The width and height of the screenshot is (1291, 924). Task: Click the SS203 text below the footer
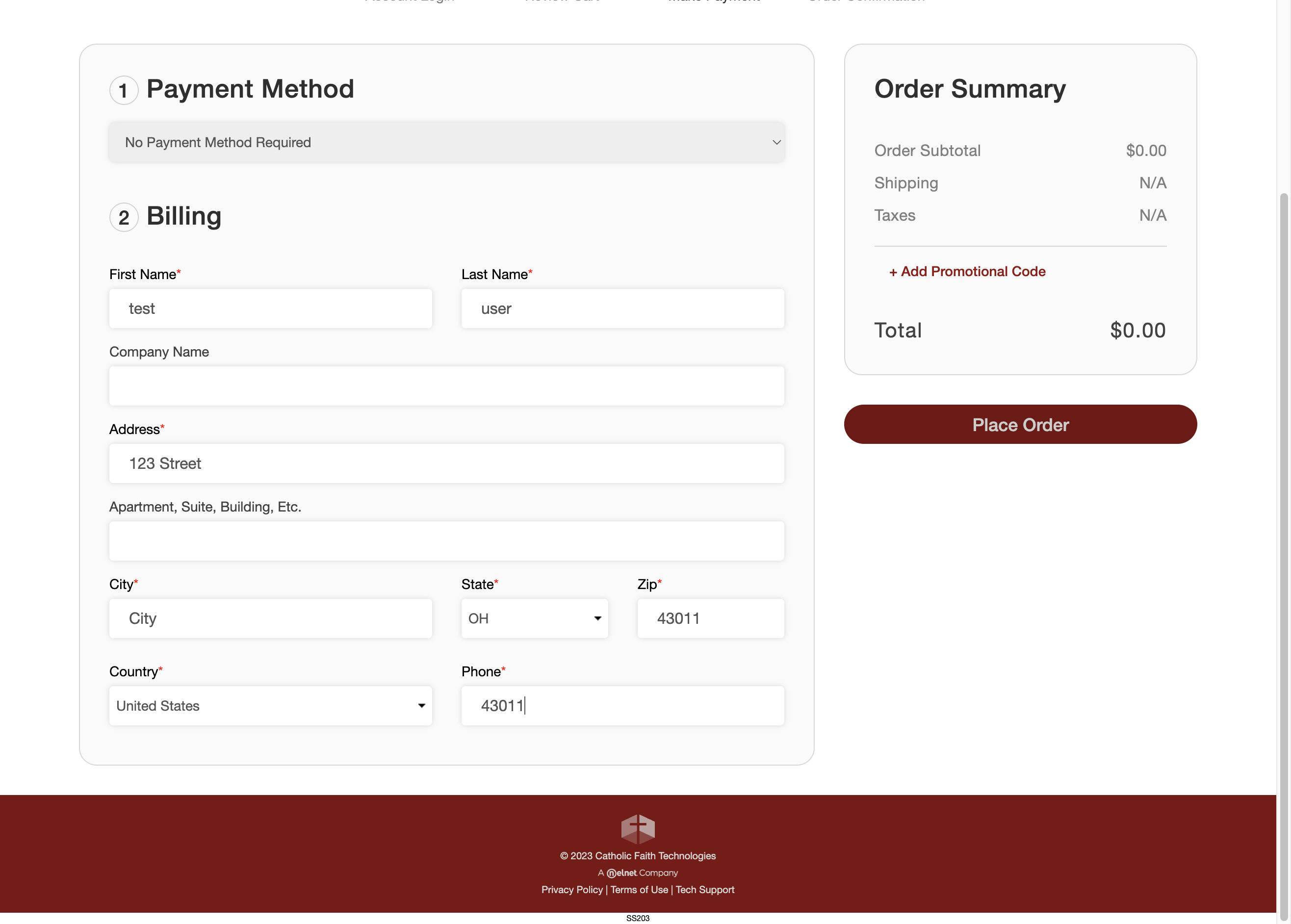[x=638, y=918]
